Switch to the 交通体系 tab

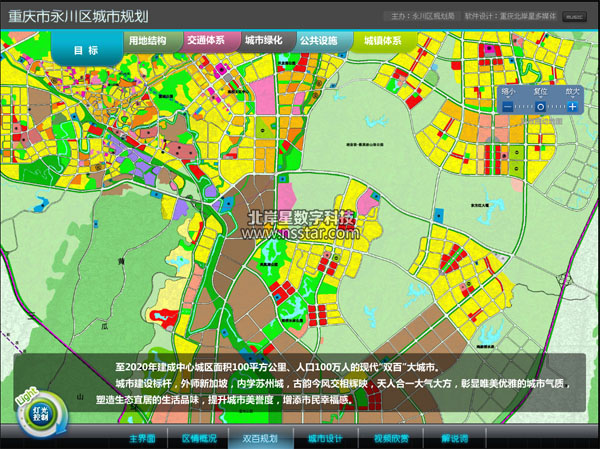pyautogui.click(x=206, y=41)
